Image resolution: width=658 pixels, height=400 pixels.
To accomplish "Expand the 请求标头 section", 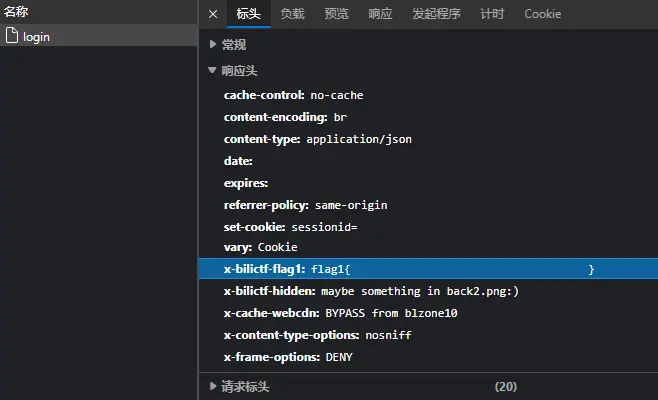I will [245, 386].
